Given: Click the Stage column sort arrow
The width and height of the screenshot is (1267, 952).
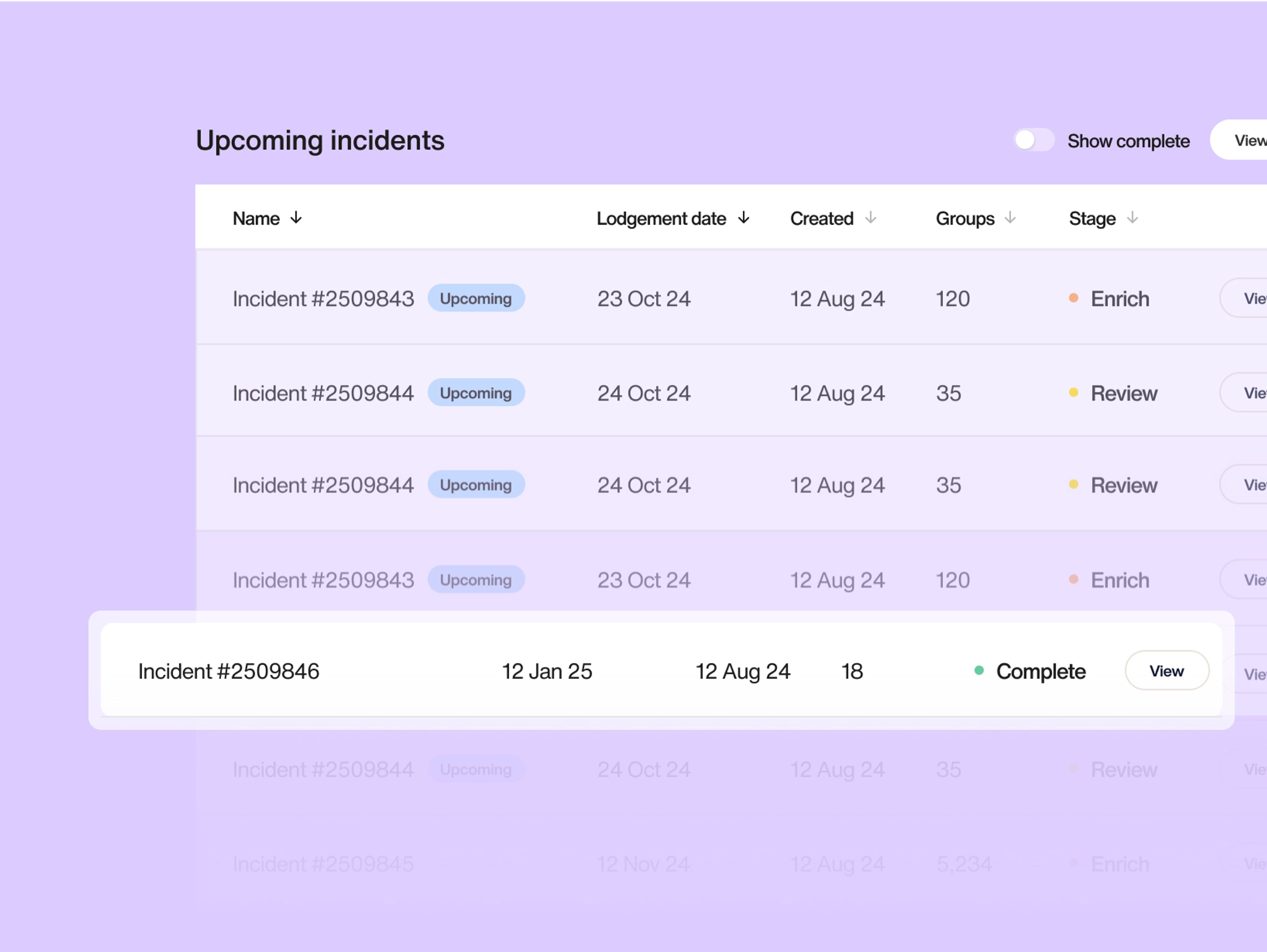Looking at the screenshot, I should 1132,218.
